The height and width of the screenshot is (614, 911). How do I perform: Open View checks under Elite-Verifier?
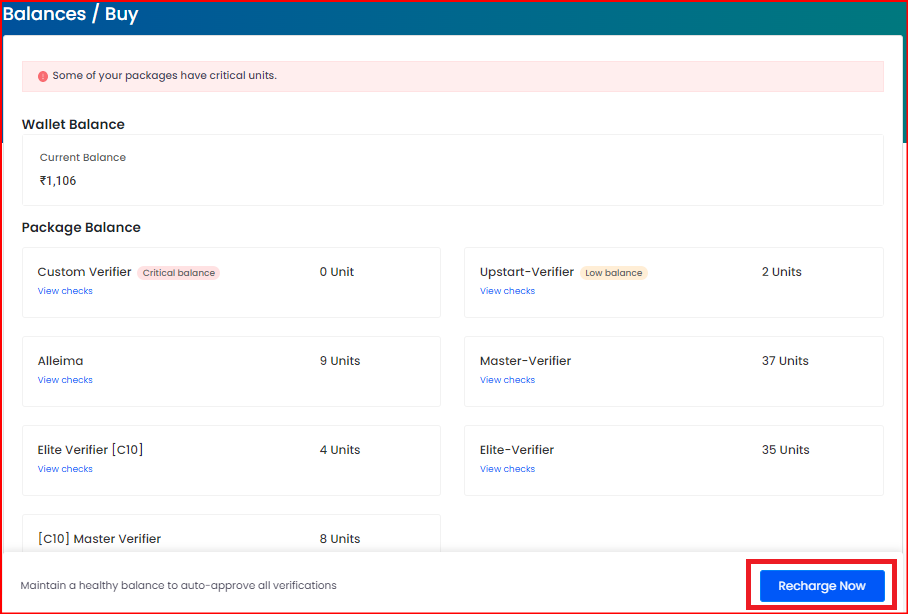[x=507, y=469]
